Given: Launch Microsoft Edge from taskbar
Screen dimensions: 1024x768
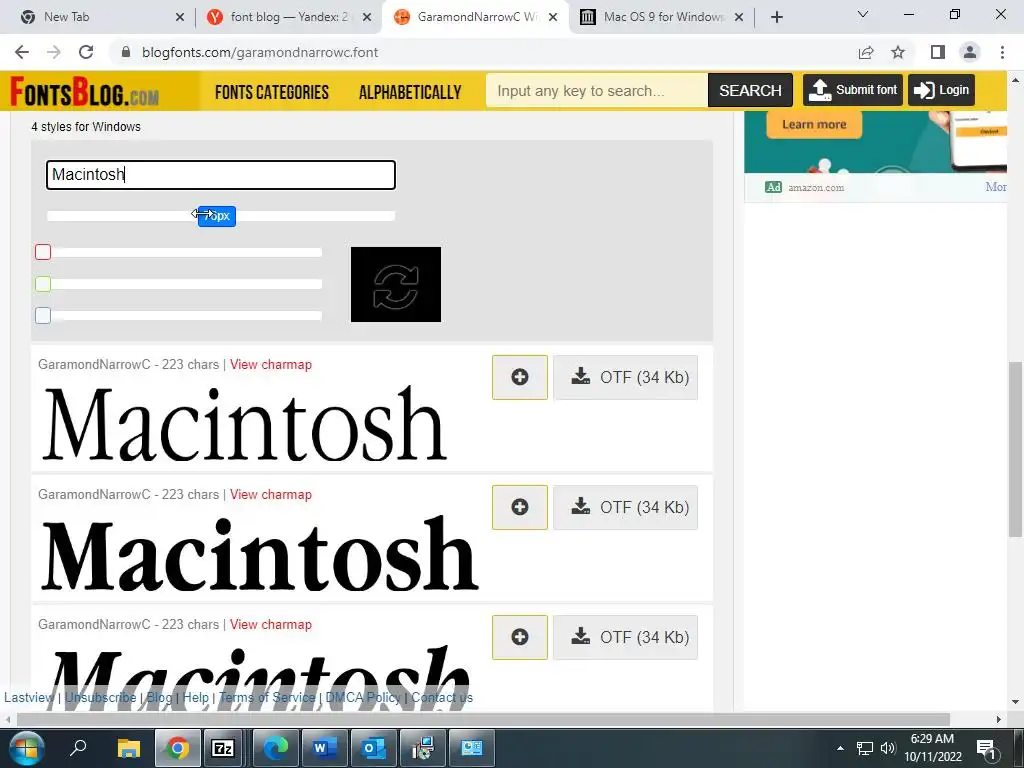Looking at the screenshot, I should tap(275, 748).
